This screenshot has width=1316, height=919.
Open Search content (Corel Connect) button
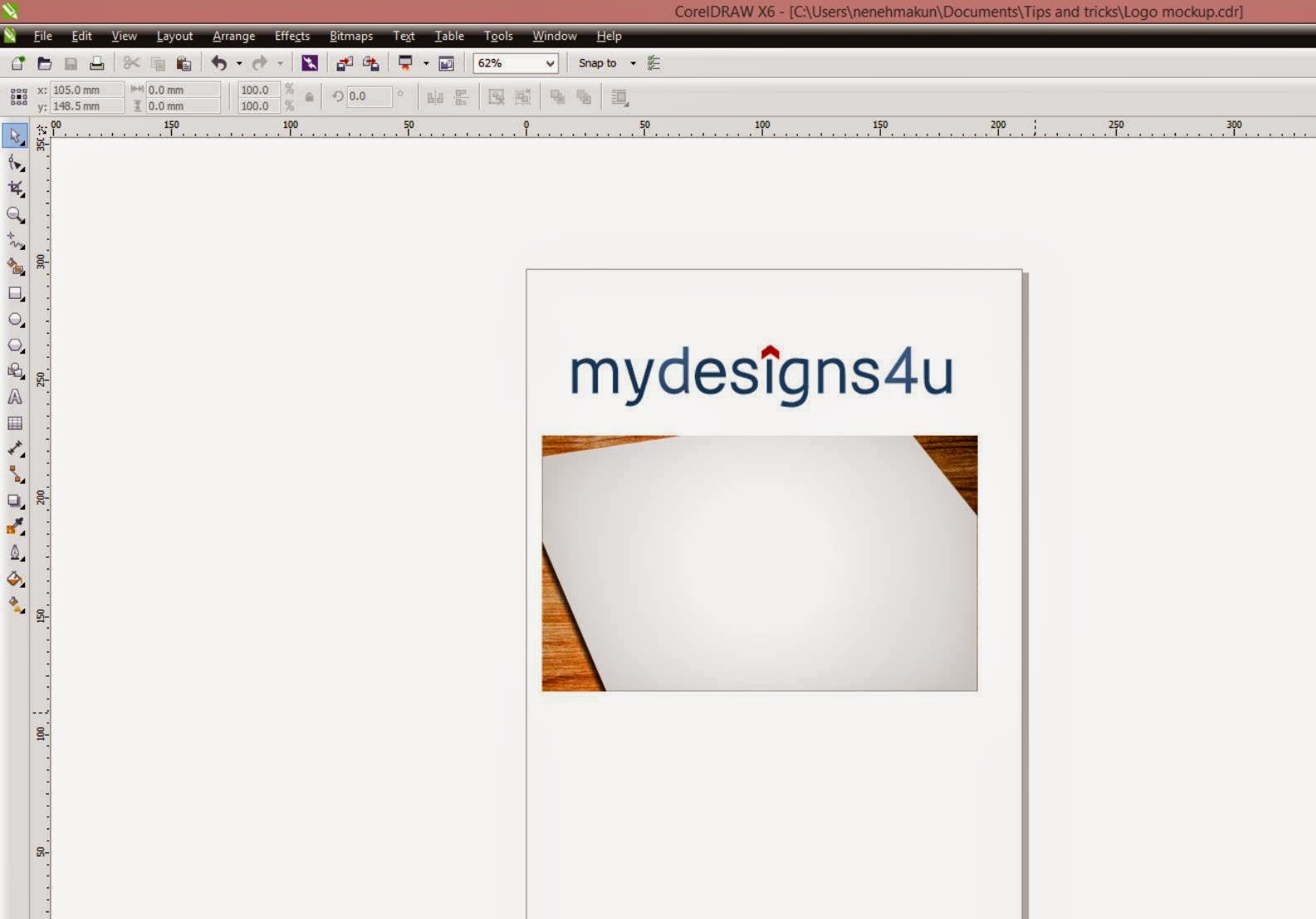310,63
